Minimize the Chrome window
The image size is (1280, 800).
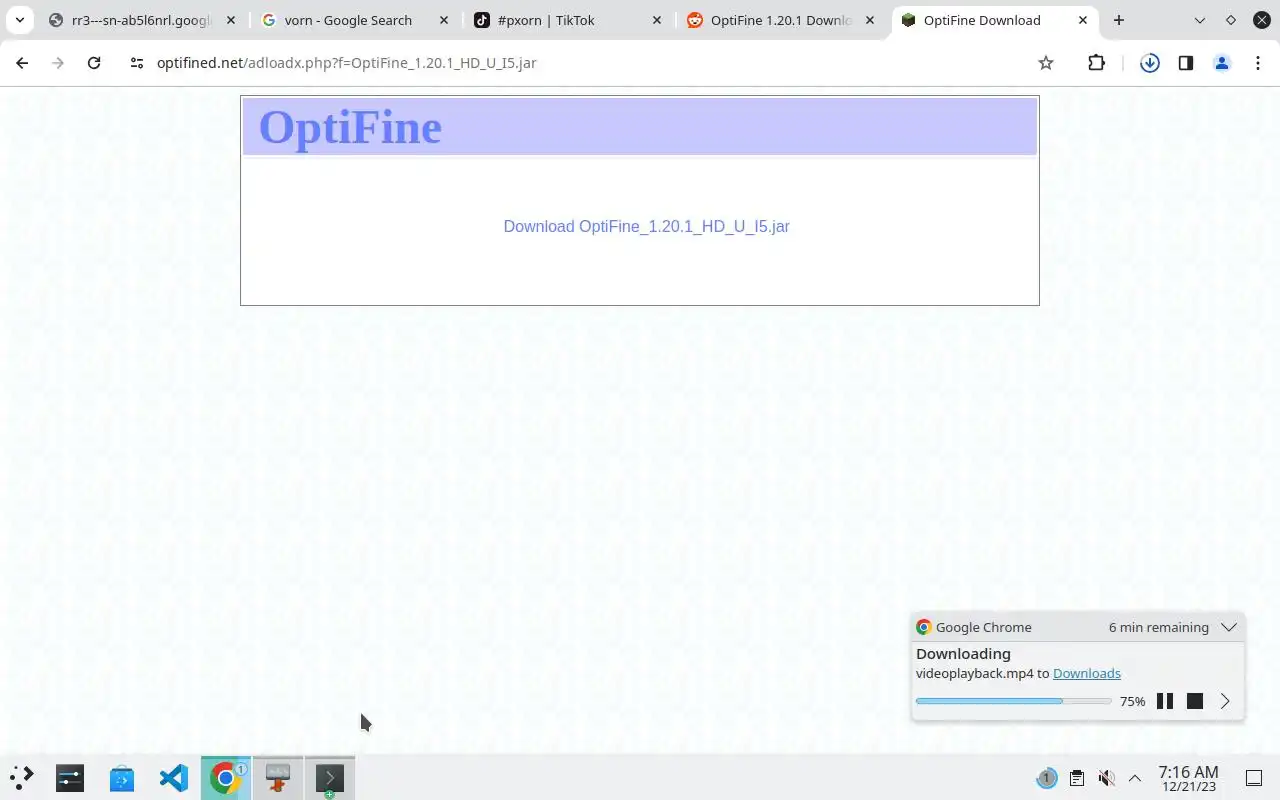1200,20
